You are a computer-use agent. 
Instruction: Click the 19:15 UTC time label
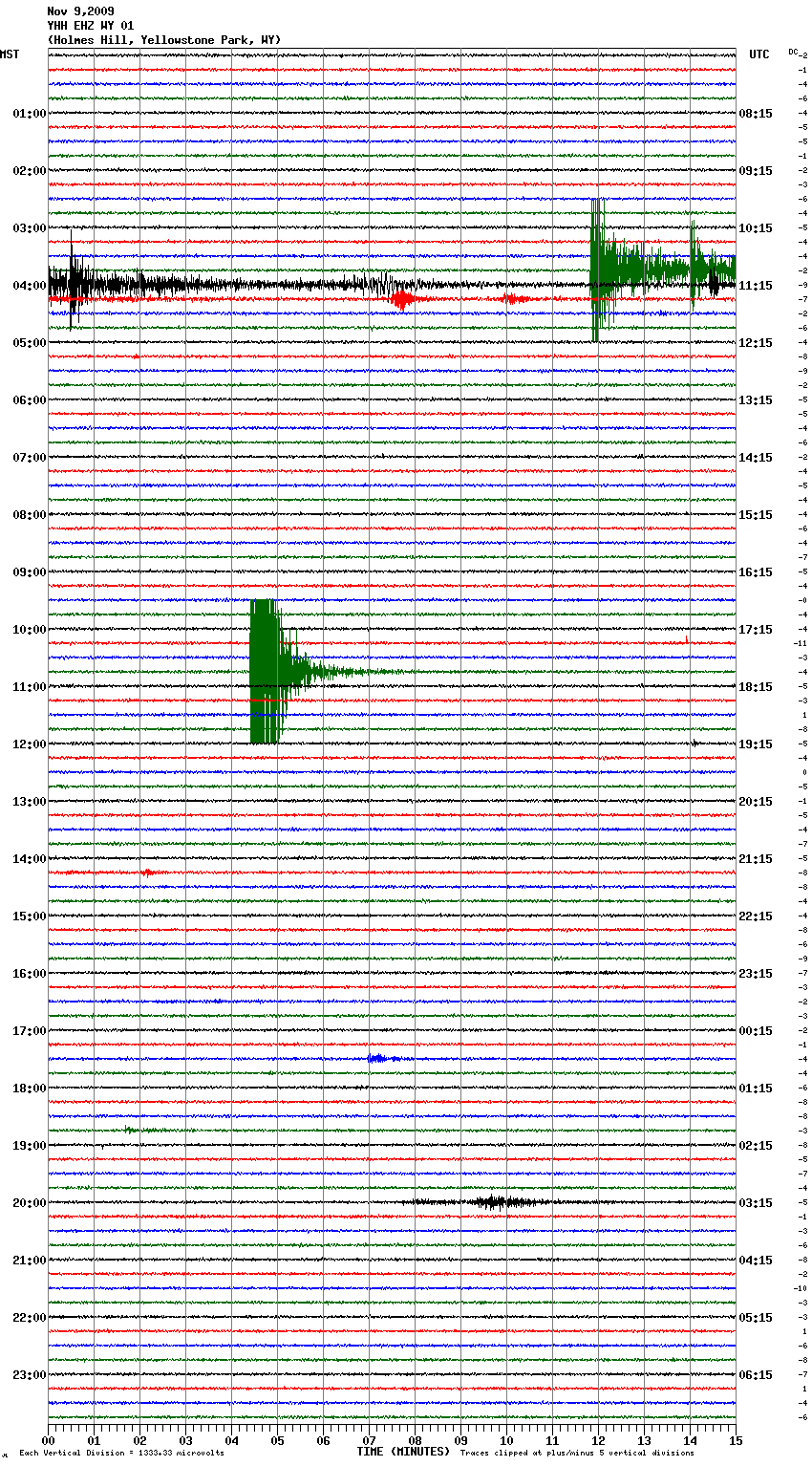click(x=756, y=744)
